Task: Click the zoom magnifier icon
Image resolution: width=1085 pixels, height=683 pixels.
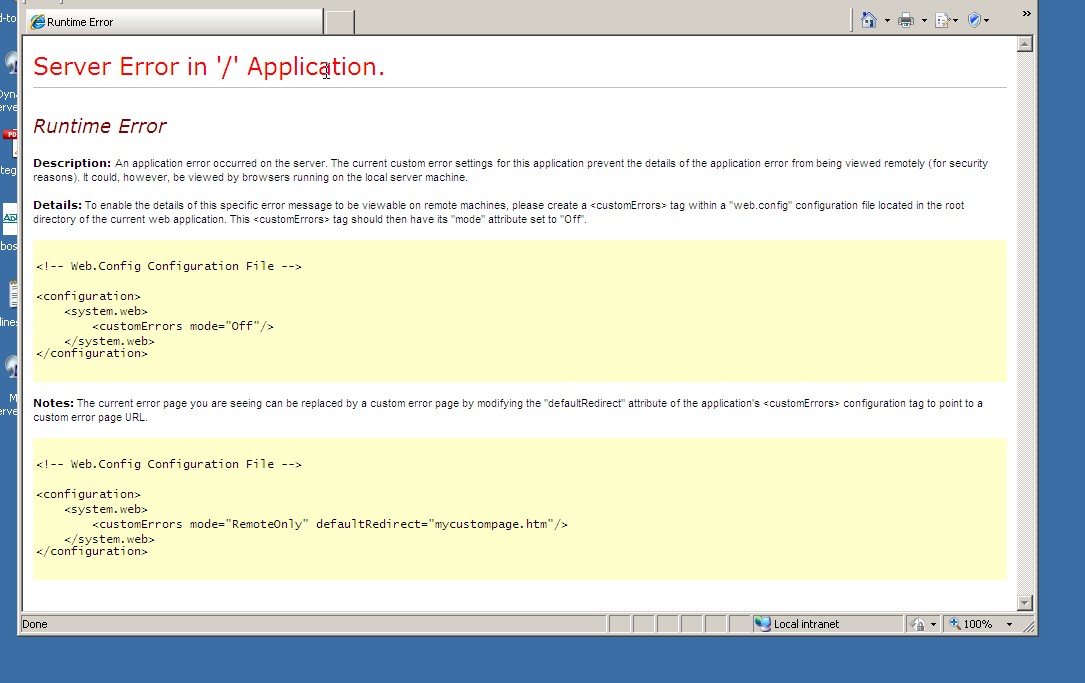Action: pyautogui.click(x=954, y=623)
